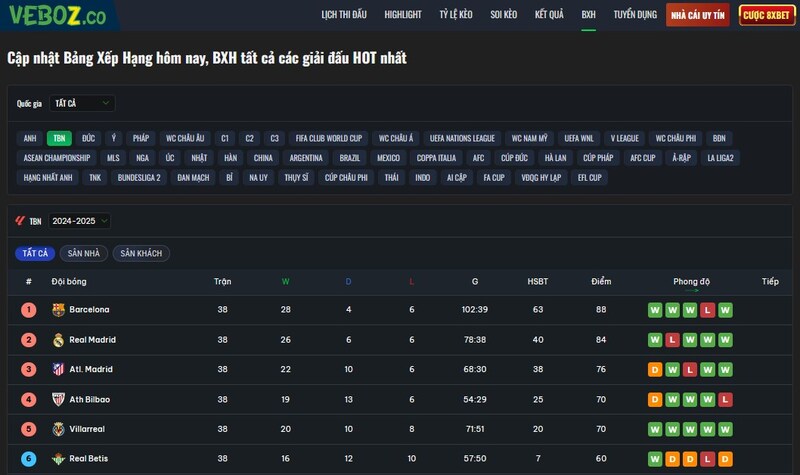Viewport: 800px width, 475px height.
Task: Click the La Liga logo beside TBN
Action: (x=20, y=221)
